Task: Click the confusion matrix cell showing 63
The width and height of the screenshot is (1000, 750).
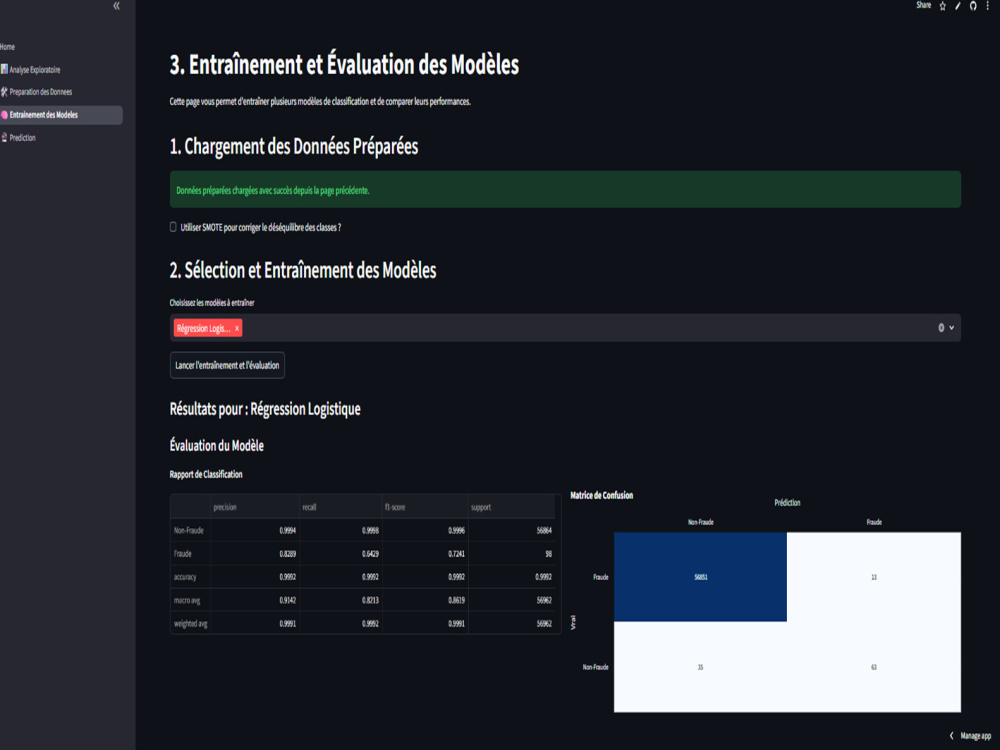Action: 874,667
